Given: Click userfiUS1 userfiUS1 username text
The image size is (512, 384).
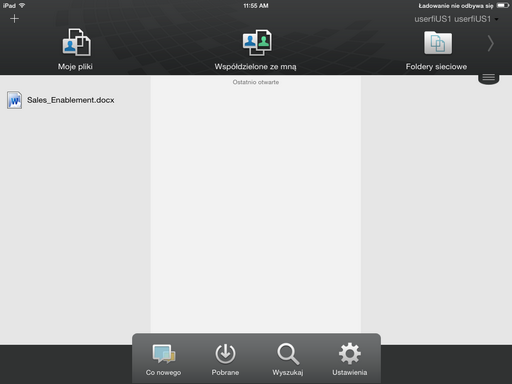Looking at the screenshot, I should point(453,19).
